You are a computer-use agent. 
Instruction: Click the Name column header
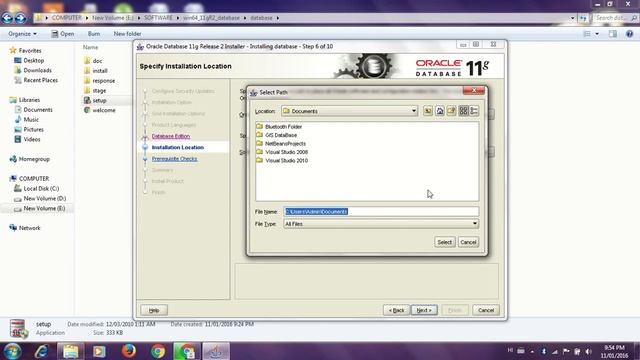point(90,47)
